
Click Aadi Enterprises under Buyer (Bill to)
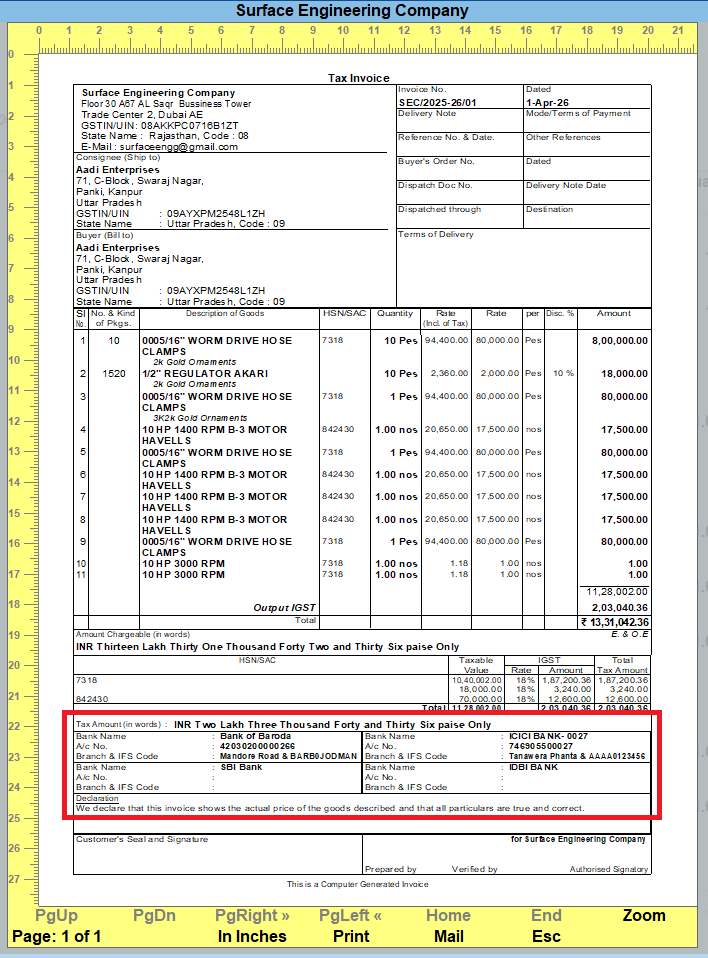[x=117, y=247]
